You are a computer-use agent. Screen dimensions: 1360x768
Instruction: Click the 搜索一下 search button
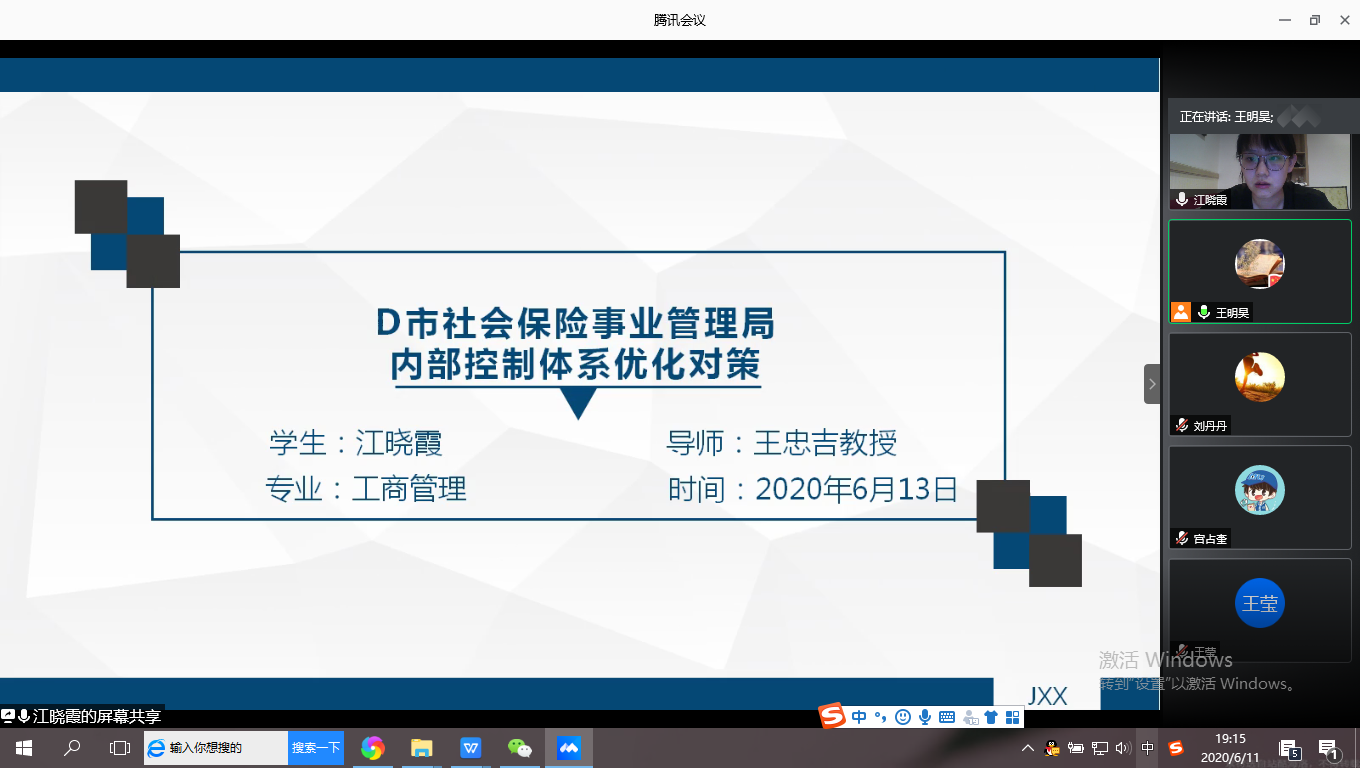coord(316,748)
